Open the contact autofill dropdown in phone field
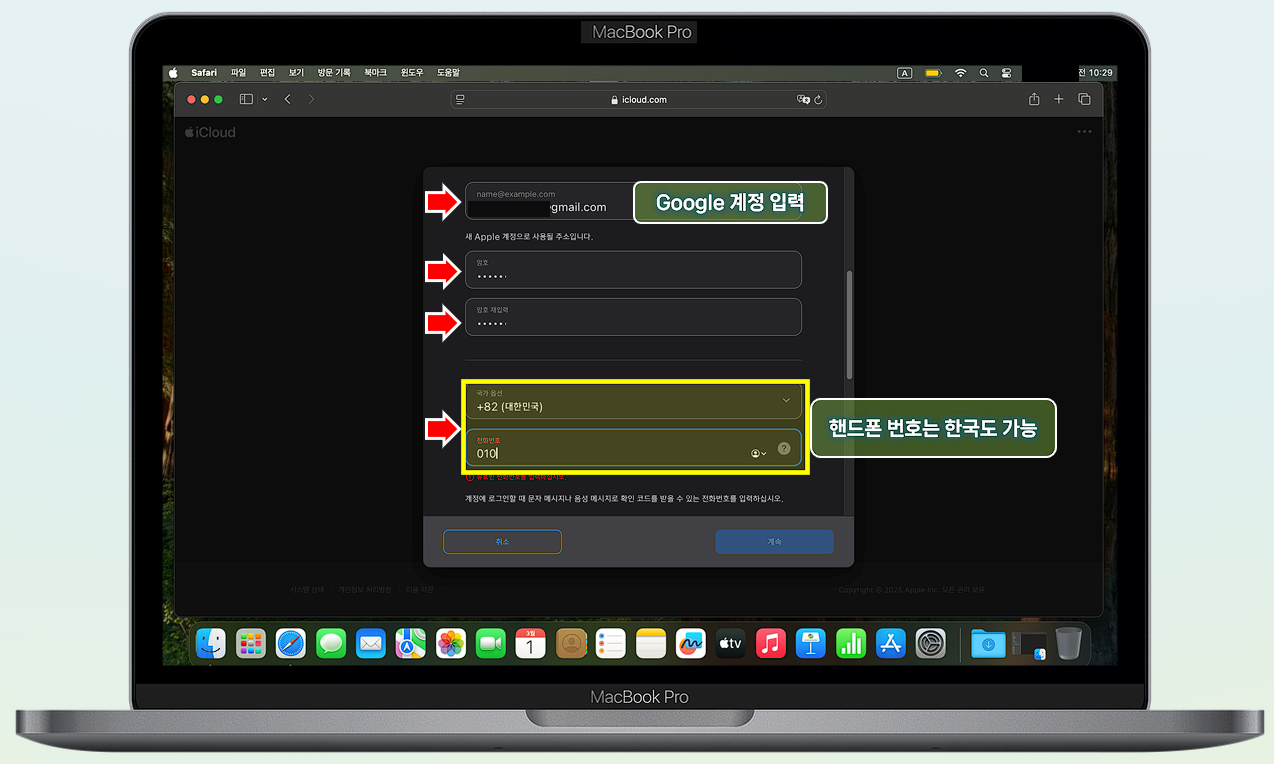The height and width of the screenshot is (764, 1274). coord(759,453)
